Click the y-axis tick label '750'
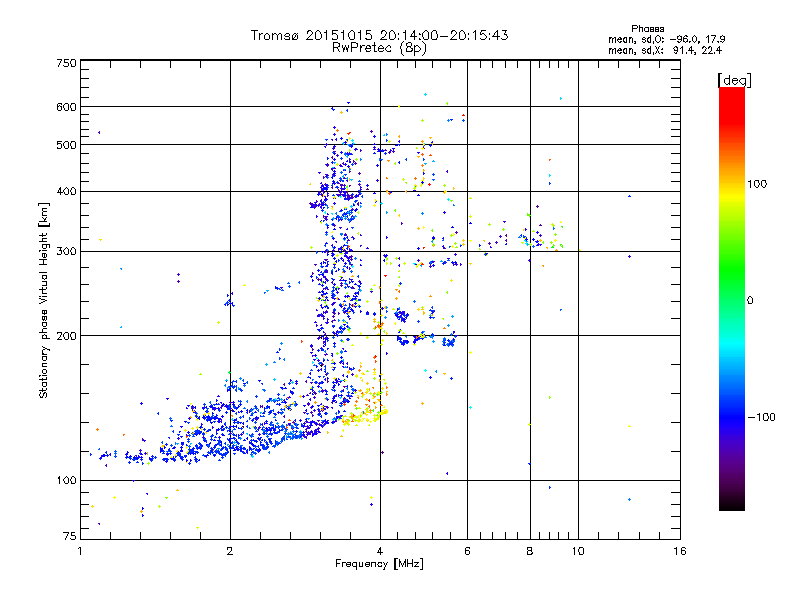Image resolution: width=800 pixels, height=600 pixels. [67, 63]
